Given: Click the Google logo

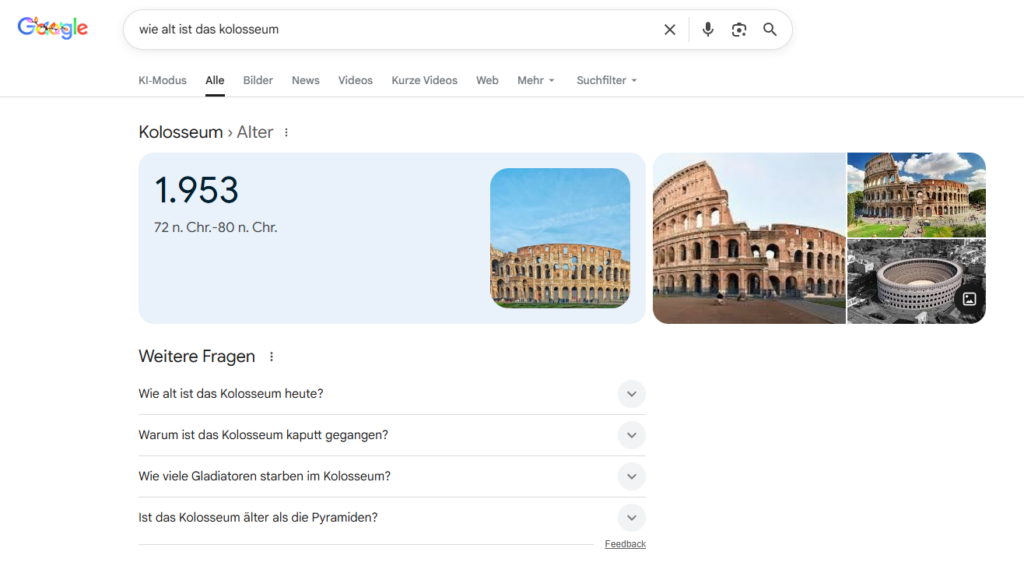Looking at the screenshot, I should (x=53, y=29).
